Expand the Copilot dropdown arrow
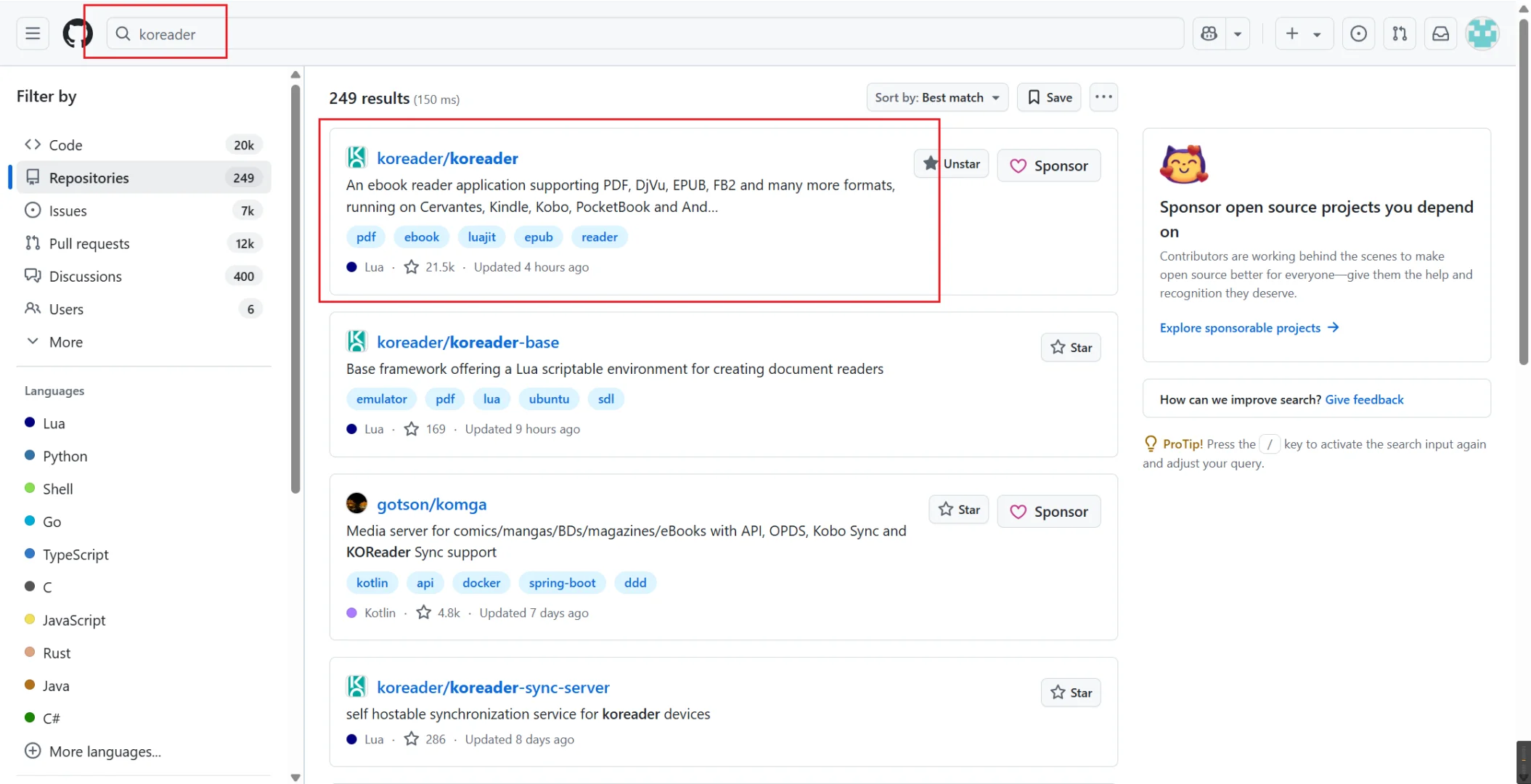The height and width of the screenshot is (784, 1531). (1238, 33)
